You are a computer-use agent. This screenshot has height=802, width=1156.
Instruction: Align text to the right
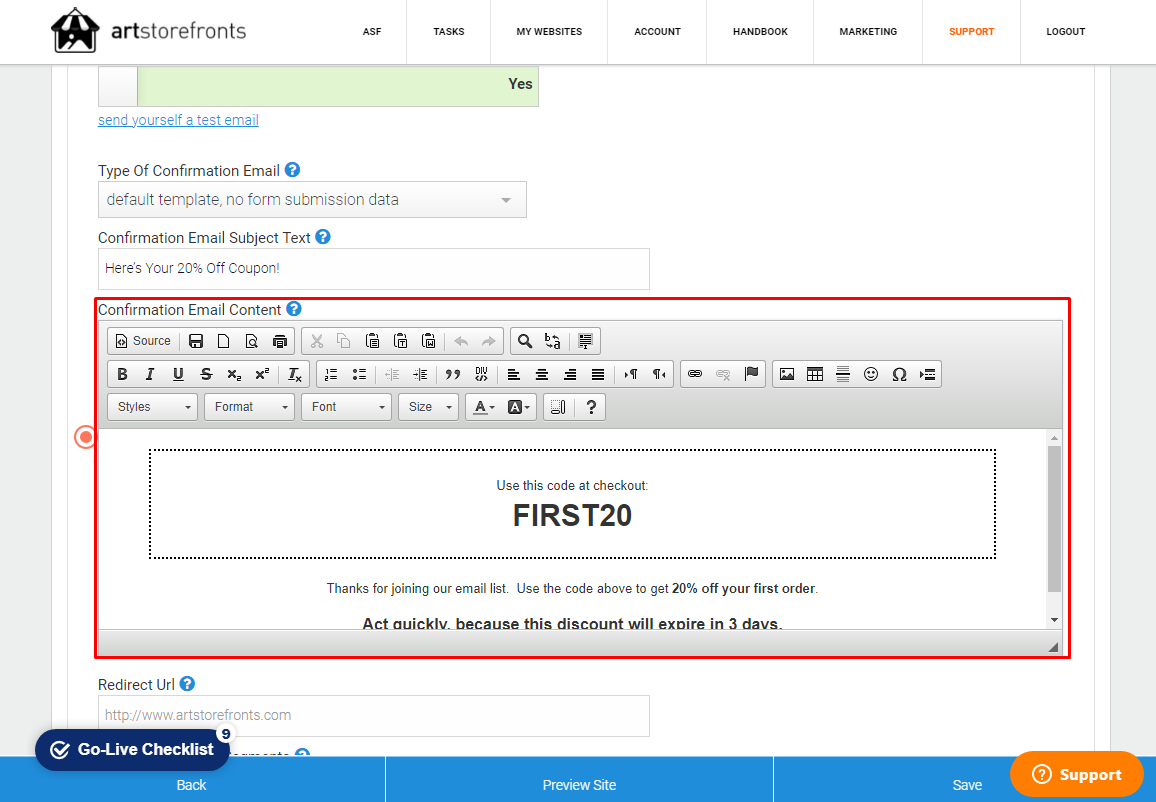coord(570,374)
